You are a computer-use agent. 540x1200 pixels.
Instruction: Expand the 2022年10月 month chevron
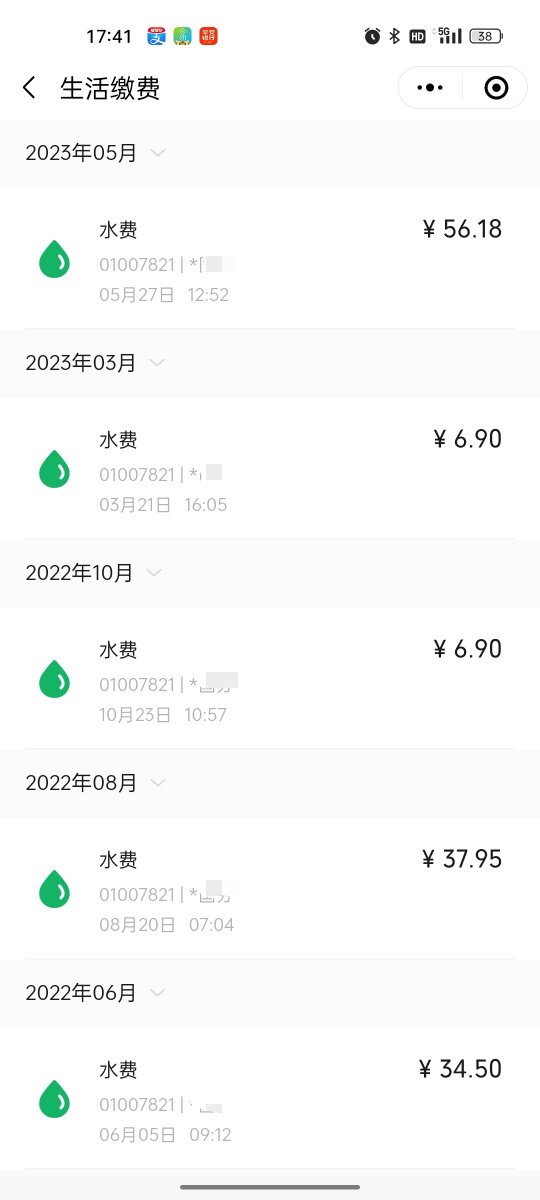153,573
